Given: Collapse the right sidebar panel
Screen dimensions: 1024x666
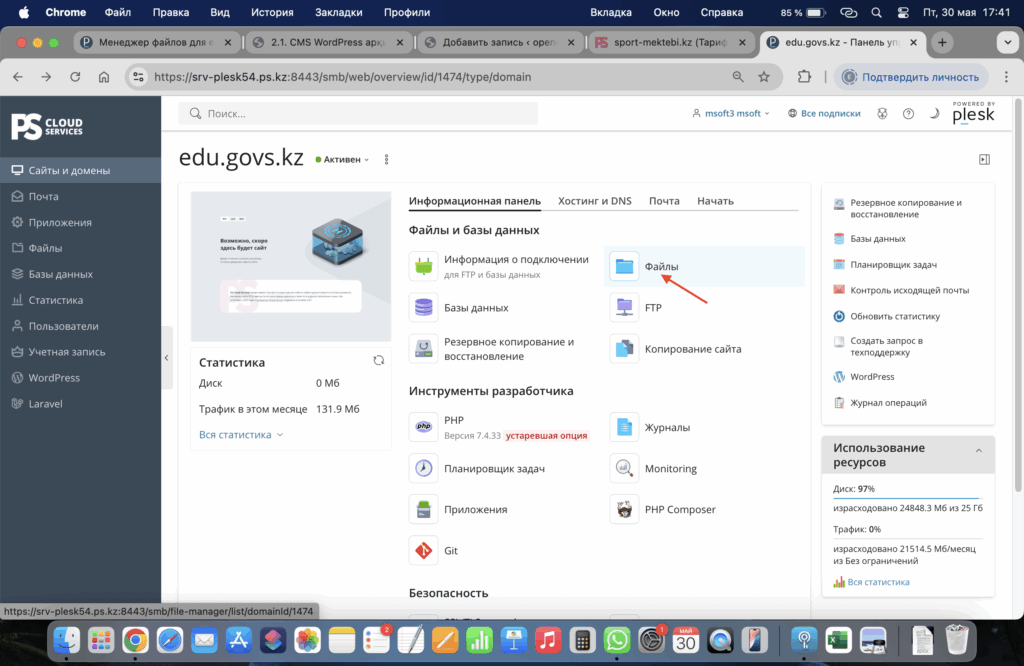Looking at the screenshot, I should tap(984, 159).
